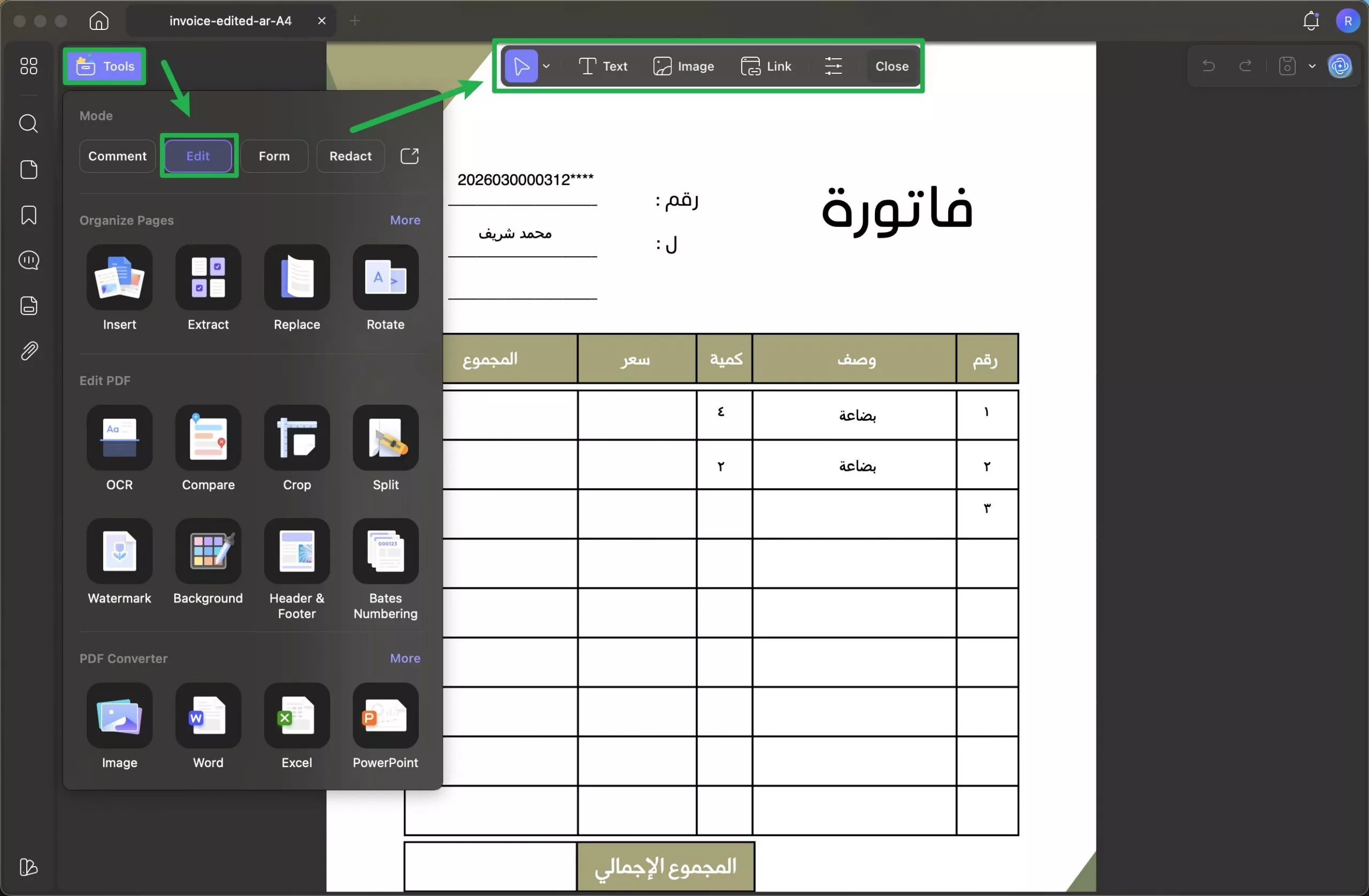Screen dimensions: 1369x896
Task: Select the Image editing tool
Action: coord(684,66)
